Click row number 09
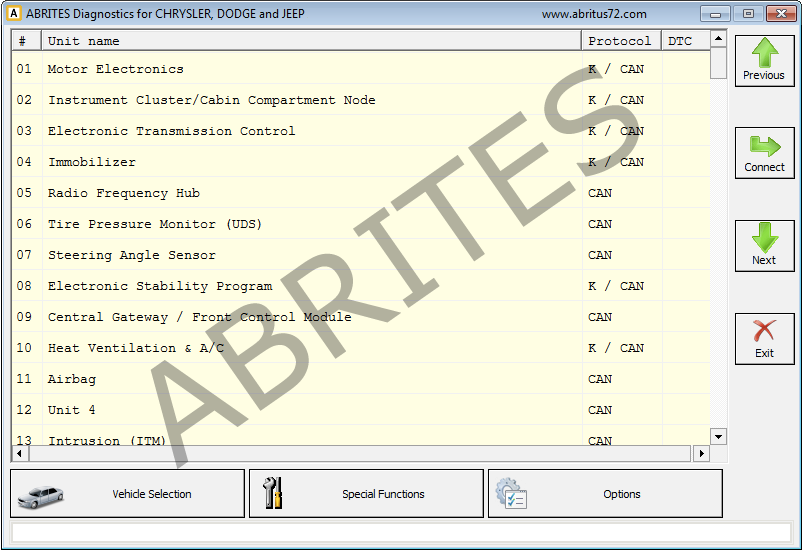 click(24, 316)
